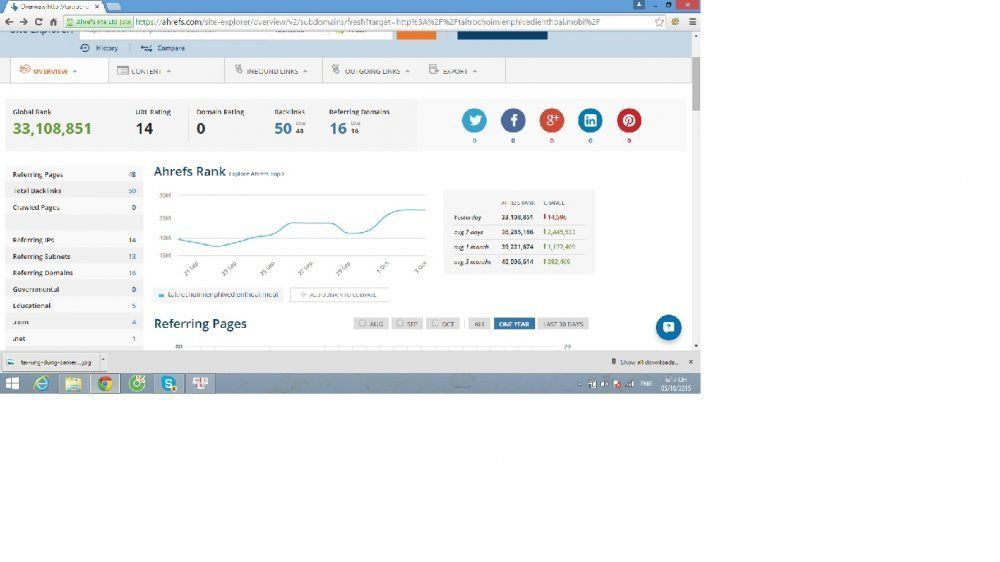
Task: Click the Total Backlinks sidebar row
Action: 74,191
